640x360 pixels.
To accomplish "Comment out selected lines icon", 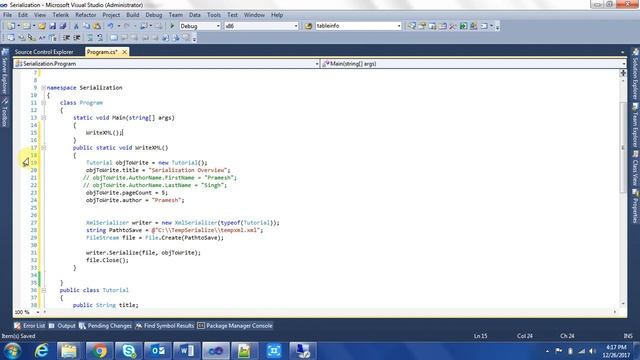I will point(90,38).
